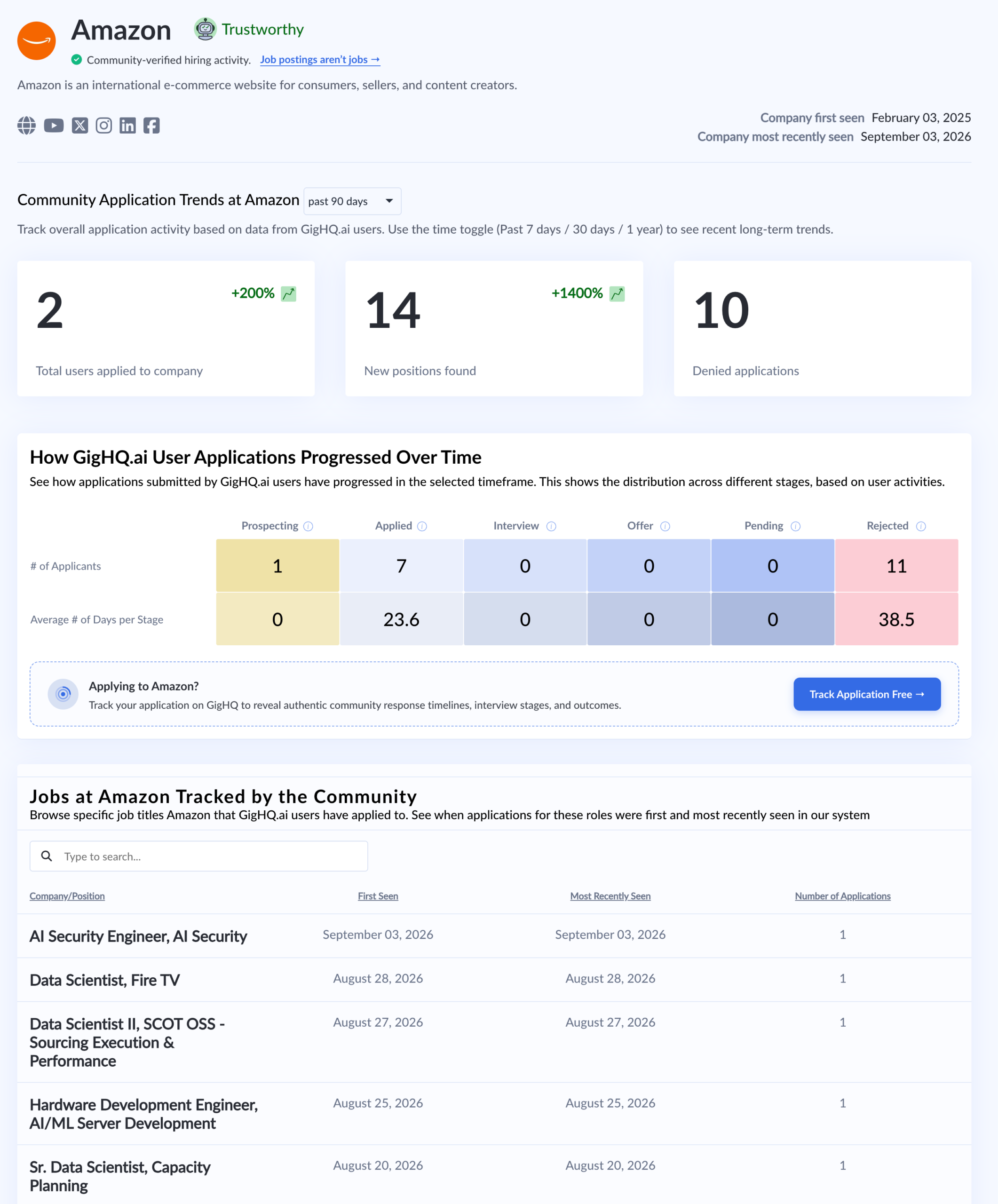Open Hardware Development Engineer job row
The width and height of the screenshot is (998, 1204).
494,1113
